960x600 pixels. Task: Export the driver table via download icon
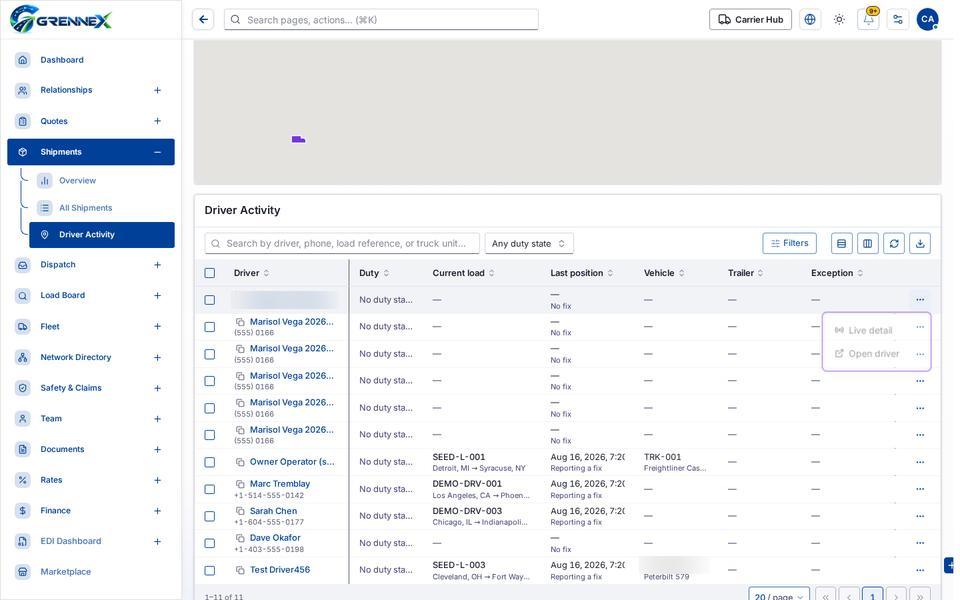point(920,243)
